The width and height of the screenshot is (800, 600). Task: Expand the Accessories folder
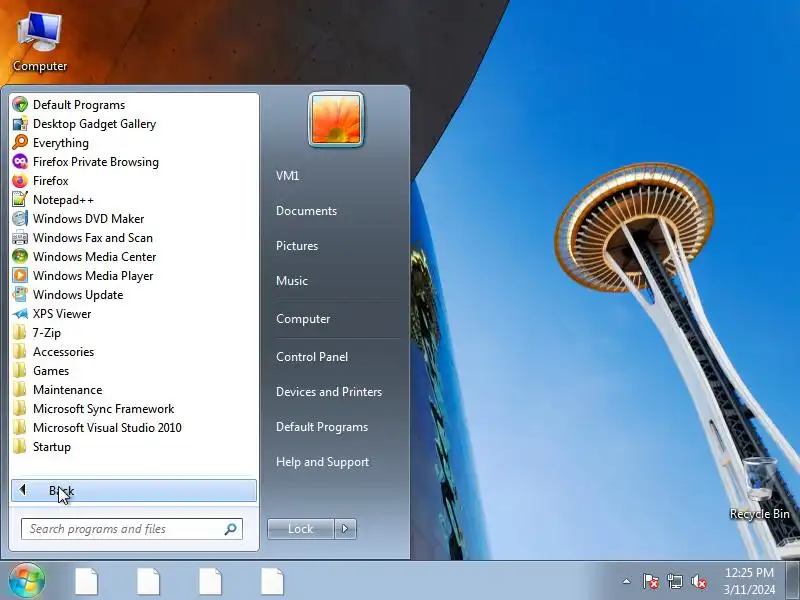[x=134, y=352]
